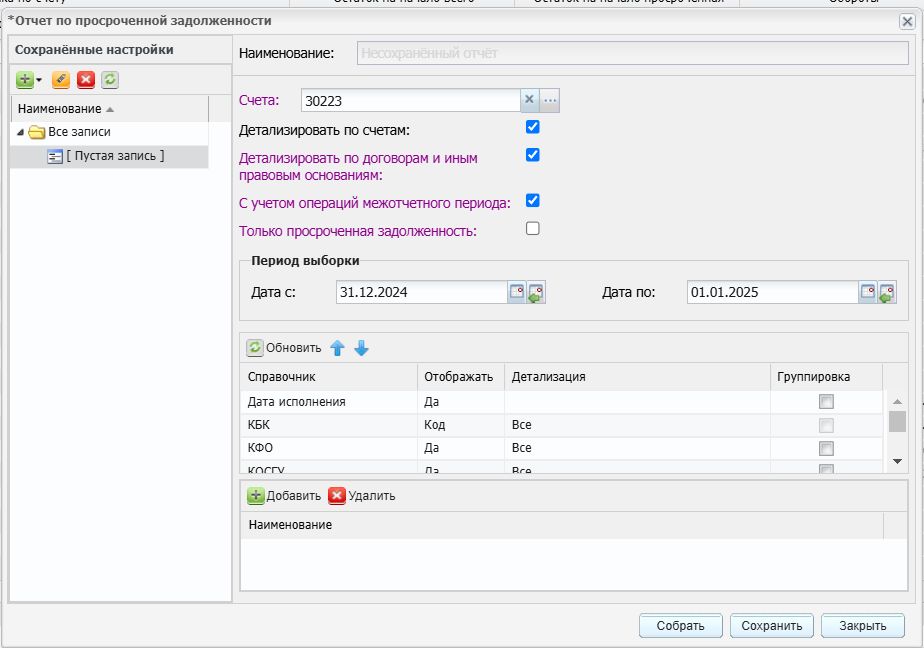Click the Добавить button
This screenshot has height=648, width=924.
tap(284, 495)
